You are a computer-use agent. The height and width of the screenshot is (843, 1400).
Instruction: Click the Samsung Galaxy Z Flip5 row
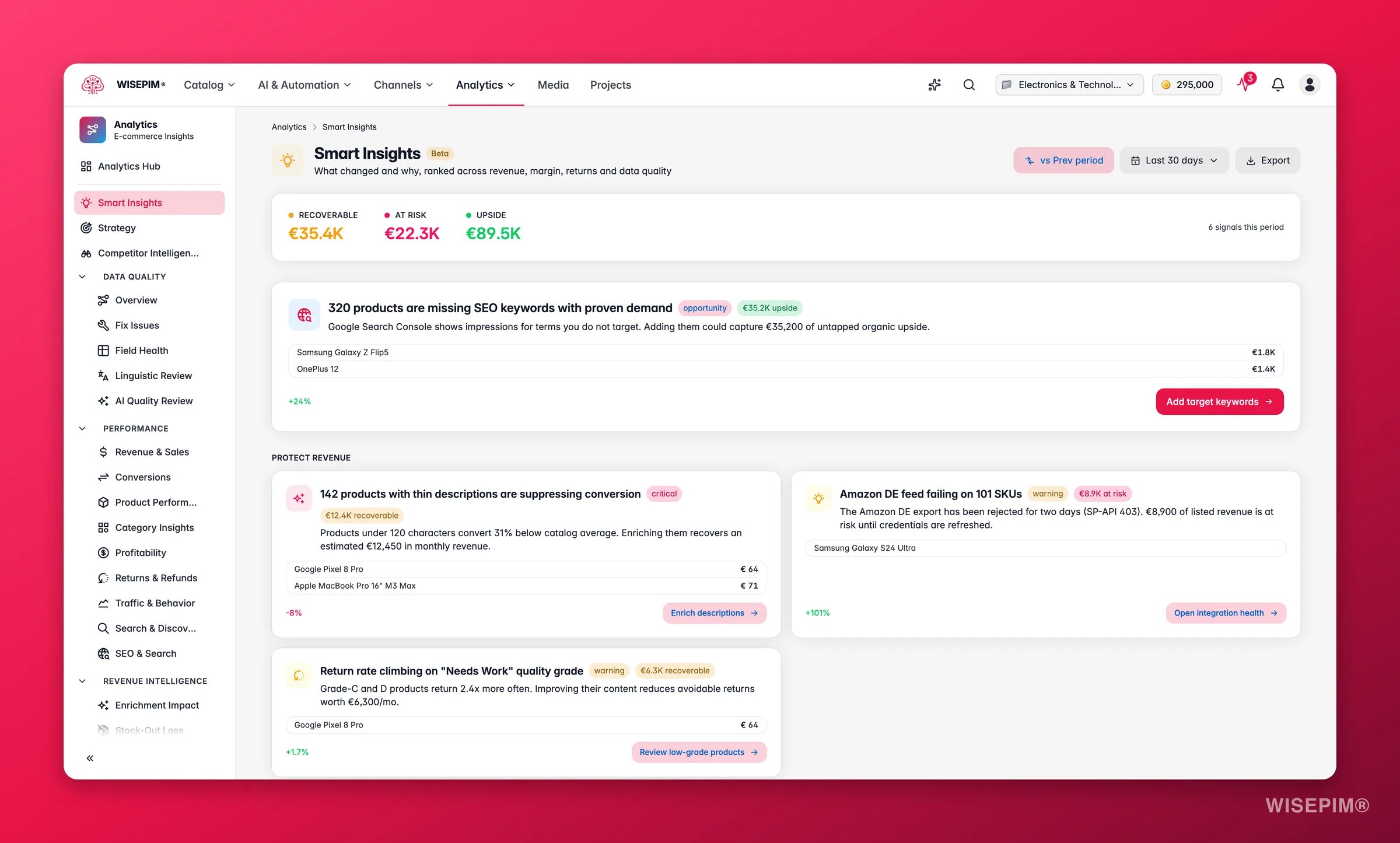[x=786, y=352]
